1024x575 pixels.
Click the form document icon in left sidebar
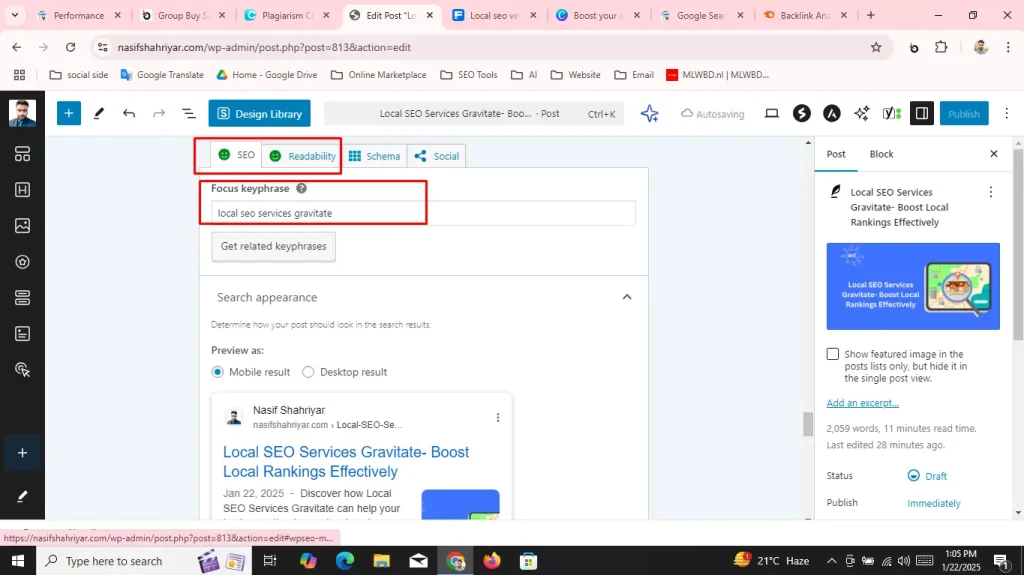tap(22, 334)
